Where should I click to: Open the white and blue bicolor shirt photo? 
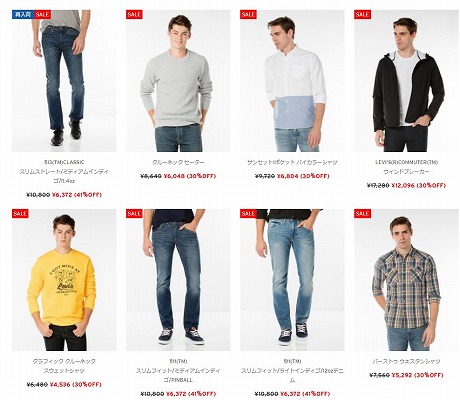tap(292, 81)
